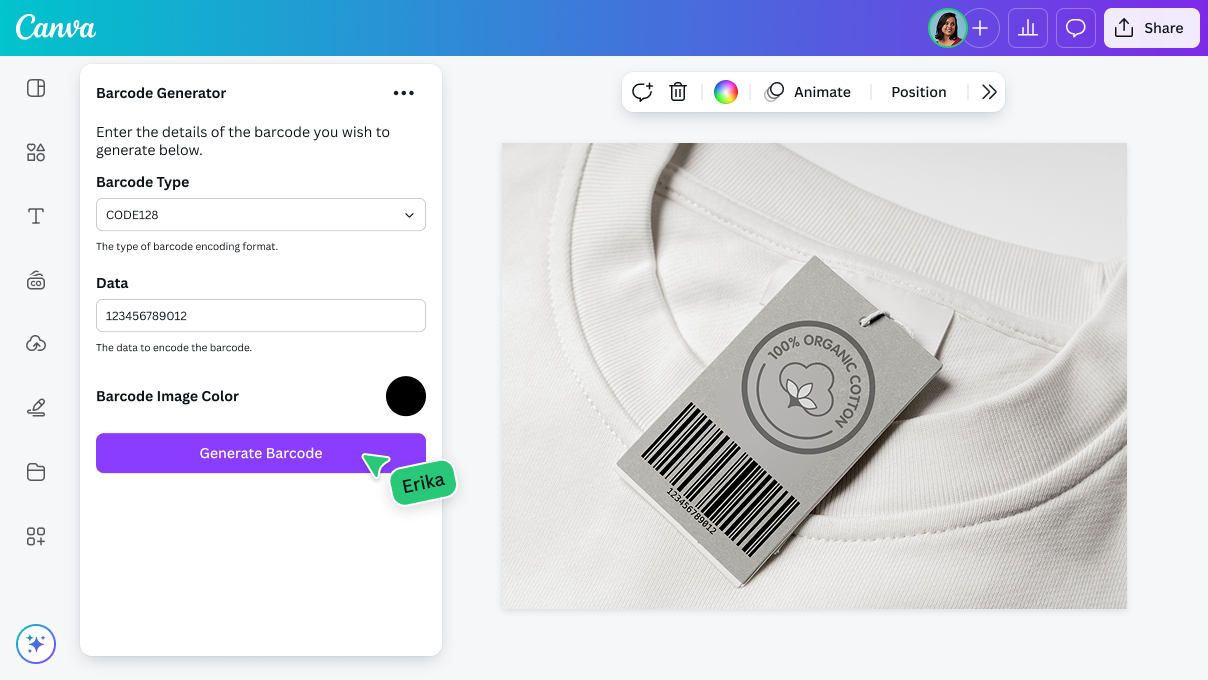Click the Share button
Screen dimensions: 1208x680
click(x=1151, y=28)
